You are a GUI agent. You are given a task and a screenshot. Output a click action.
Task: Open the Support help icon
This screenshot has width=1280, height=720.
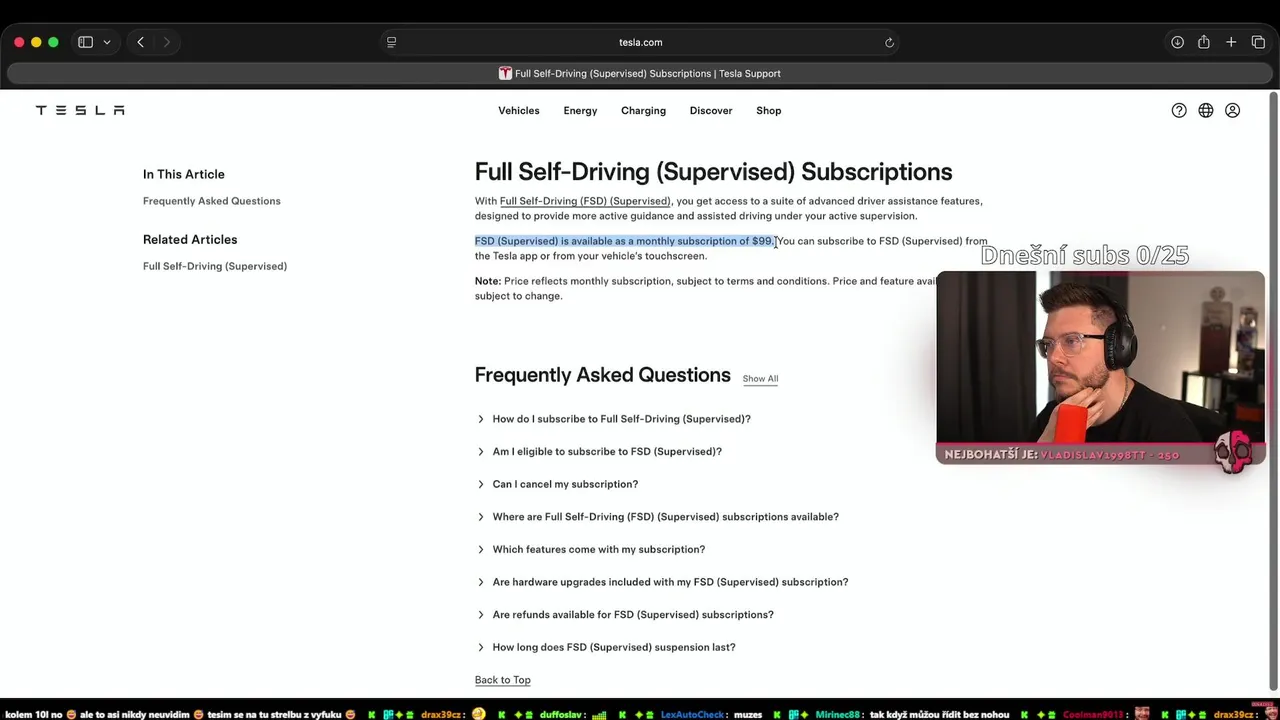[x=1179, y=111]
